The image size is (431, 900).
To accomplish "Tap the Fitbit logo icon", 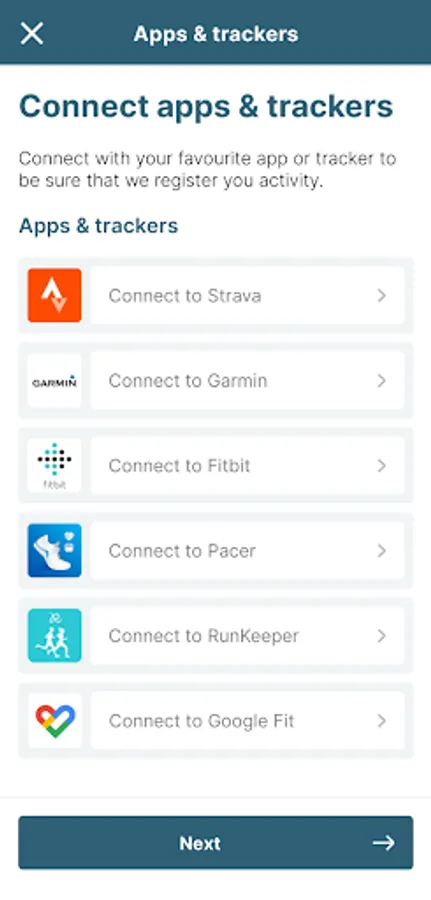I will (x=55, y=465).
